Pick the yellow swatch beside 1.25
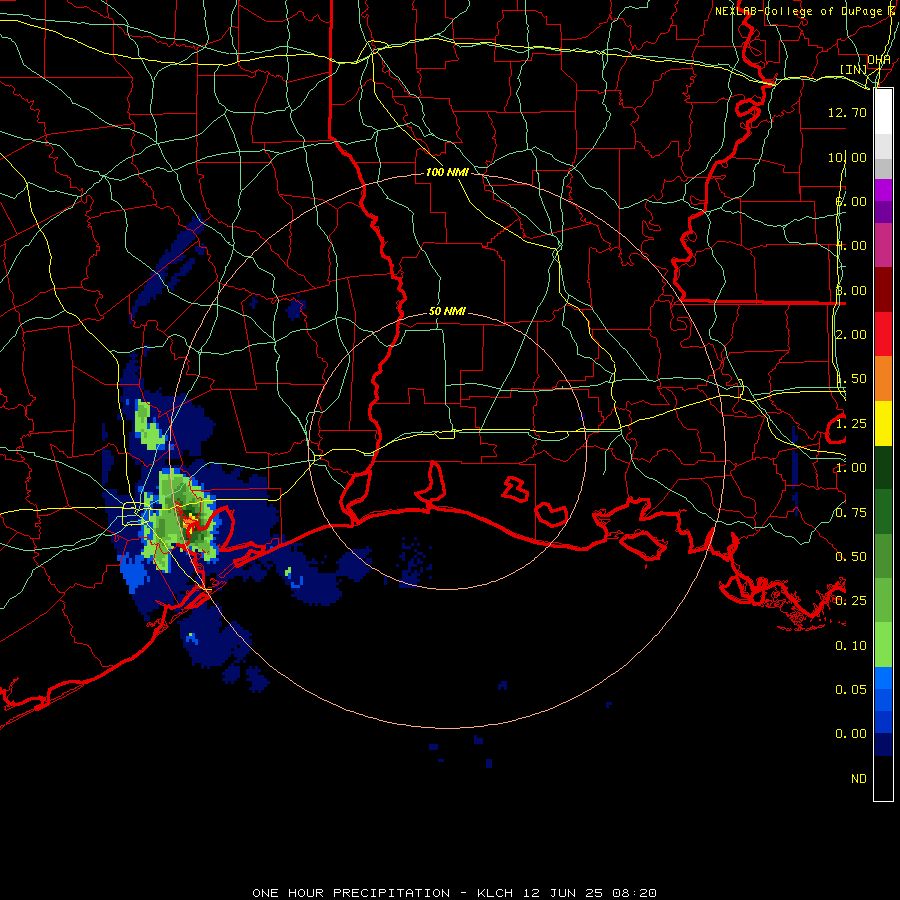This screenshot has height=900, width=900. point(883,423)
